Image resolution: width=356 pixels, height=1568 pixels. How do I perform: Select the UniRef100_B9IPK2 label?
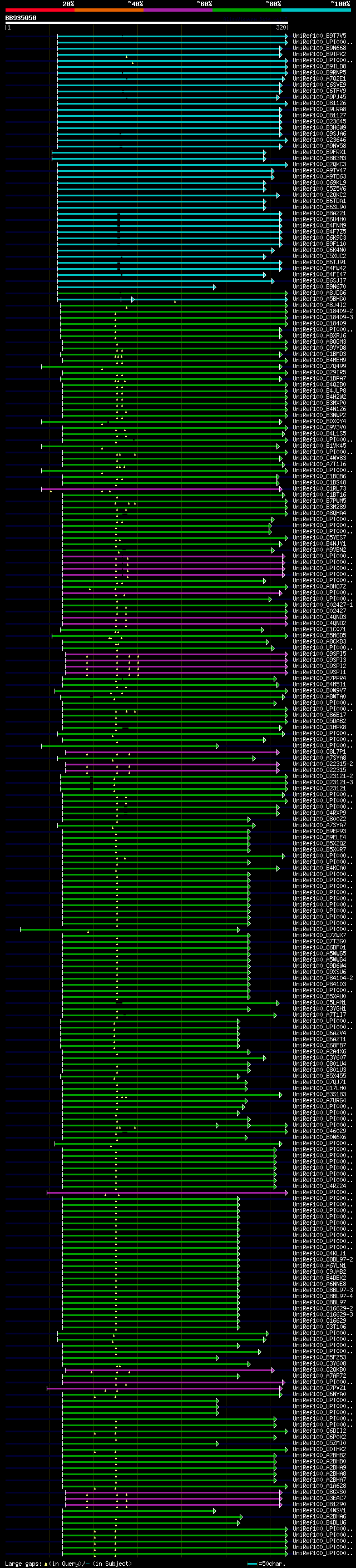pos(319,54)
